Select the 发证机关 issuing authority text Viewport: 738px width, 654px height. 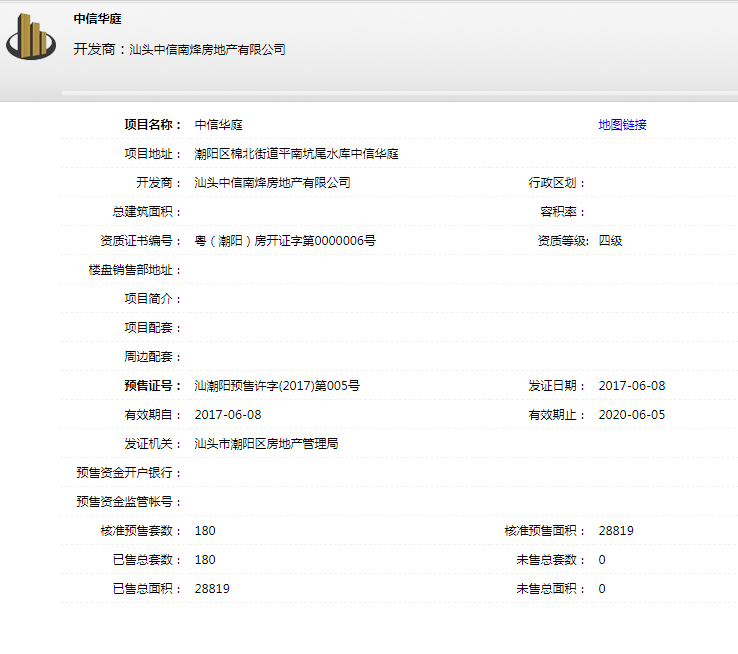coord(266,443)
